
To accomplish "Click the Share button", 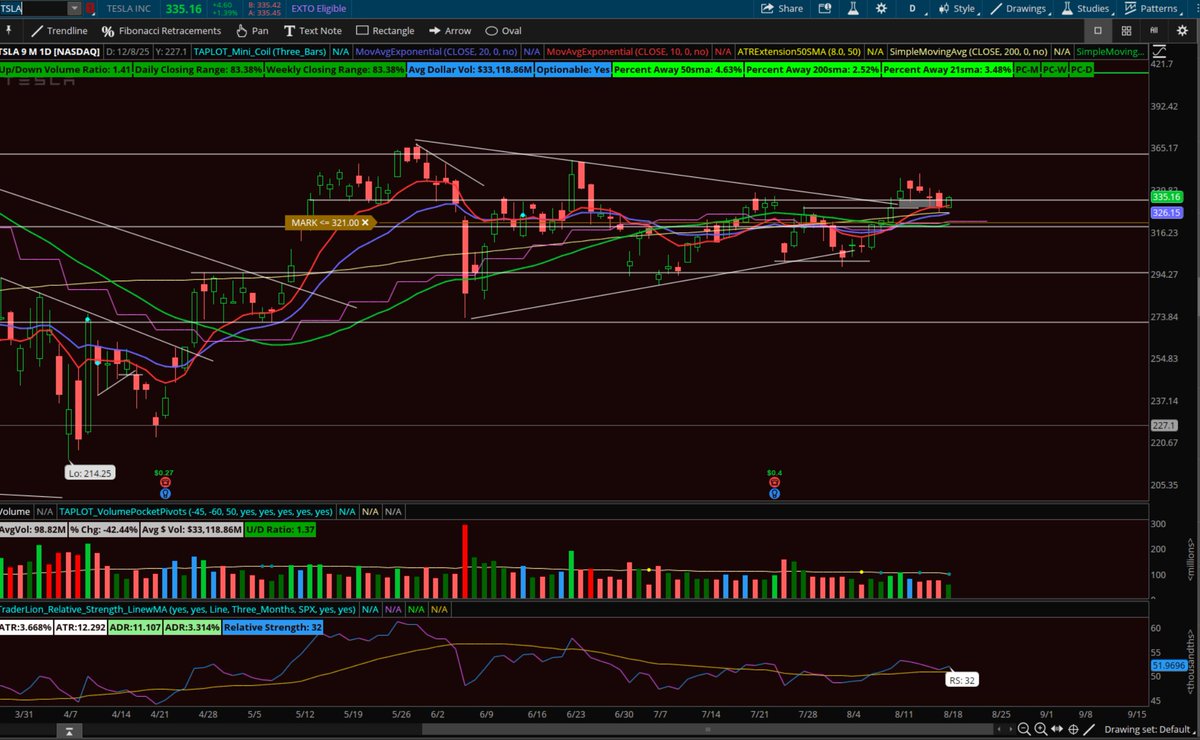I will click(781, 8).
